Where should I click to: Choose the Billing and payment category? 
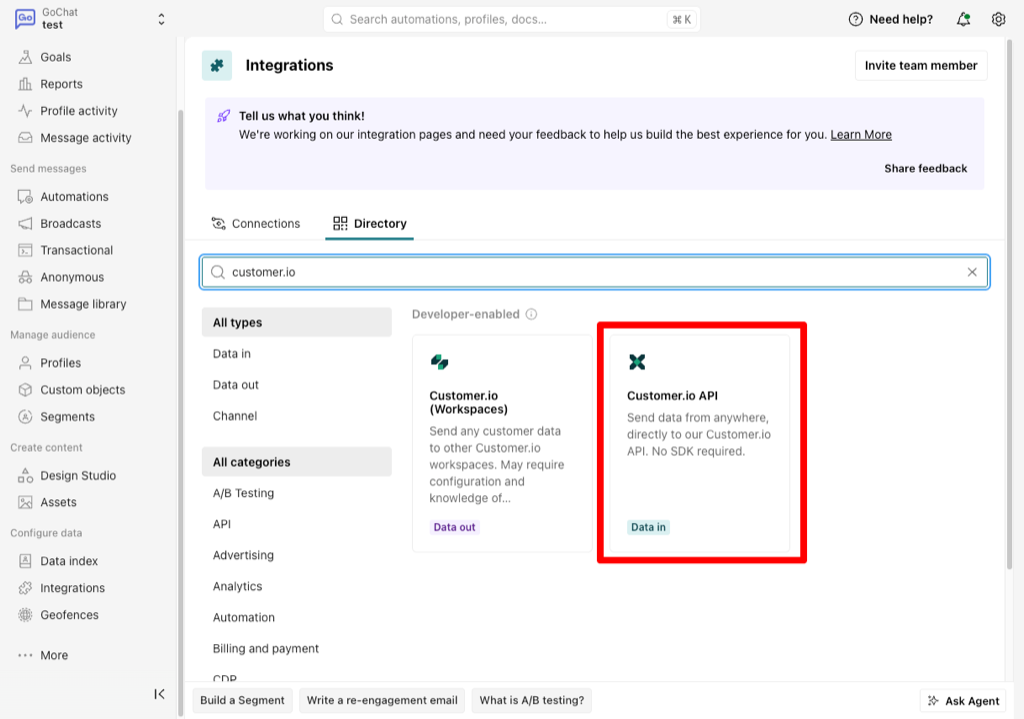pos(266,648)
